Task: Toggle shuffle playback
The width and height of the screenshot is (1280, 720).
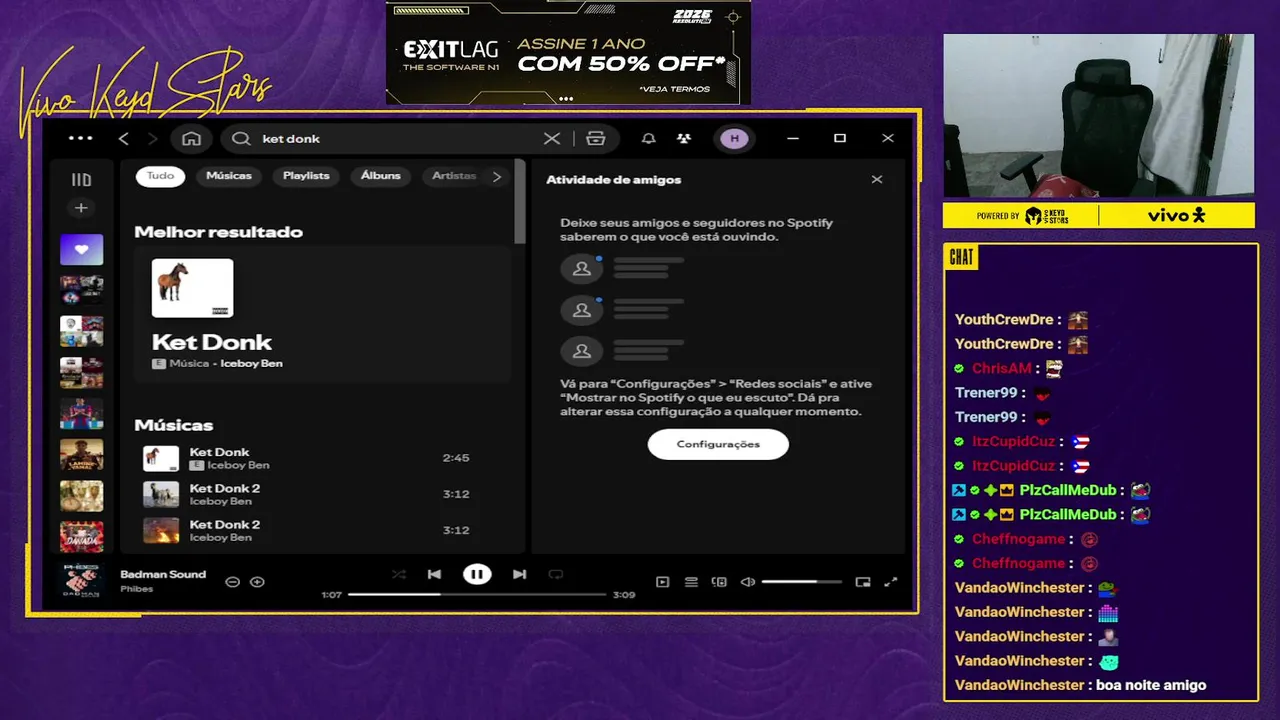Action: (399, 574)
